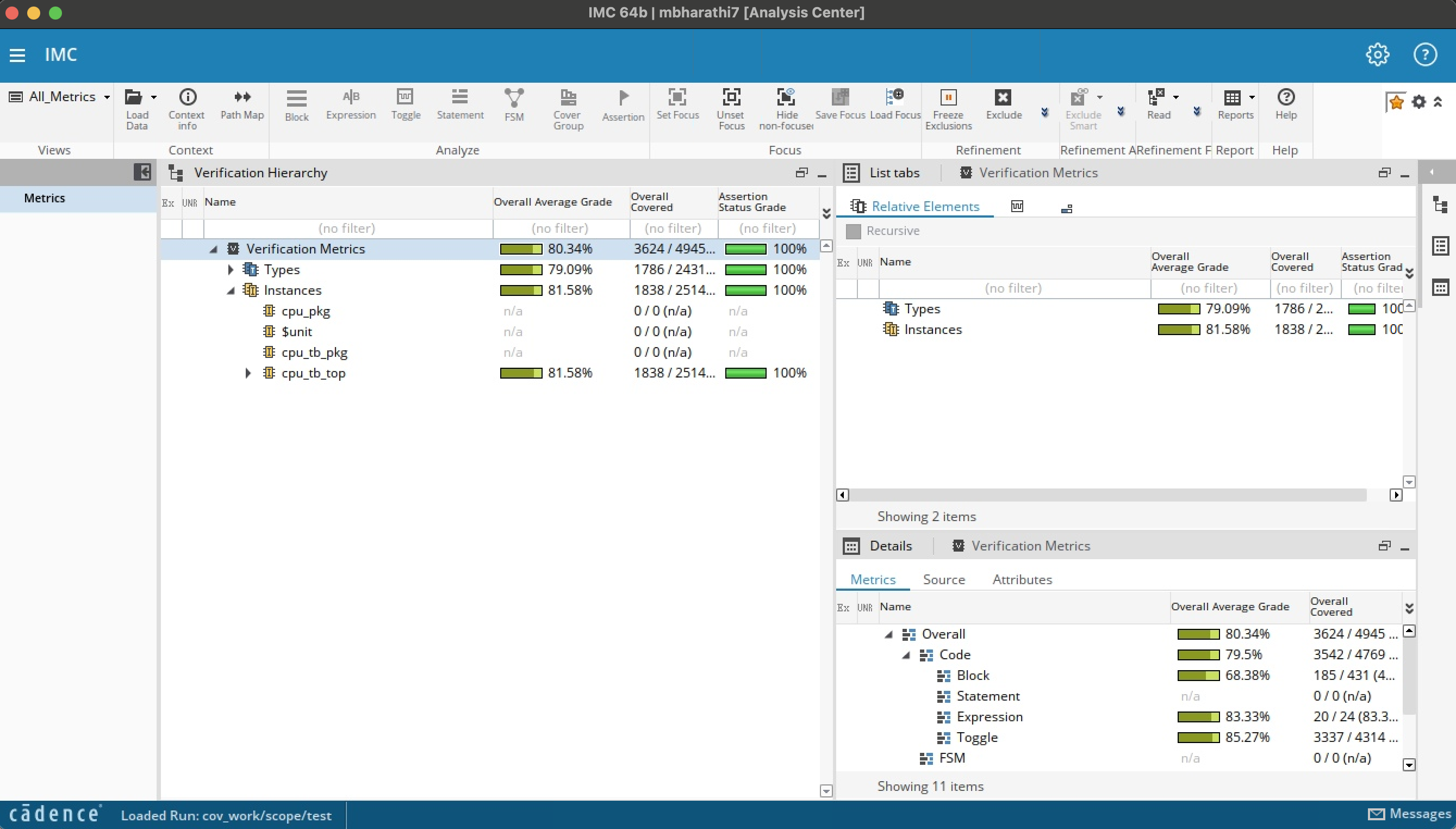This screenshot has height=829, width=1456.
Task: Click the Exclude Smart tool
Action: tap(1082, 110)
